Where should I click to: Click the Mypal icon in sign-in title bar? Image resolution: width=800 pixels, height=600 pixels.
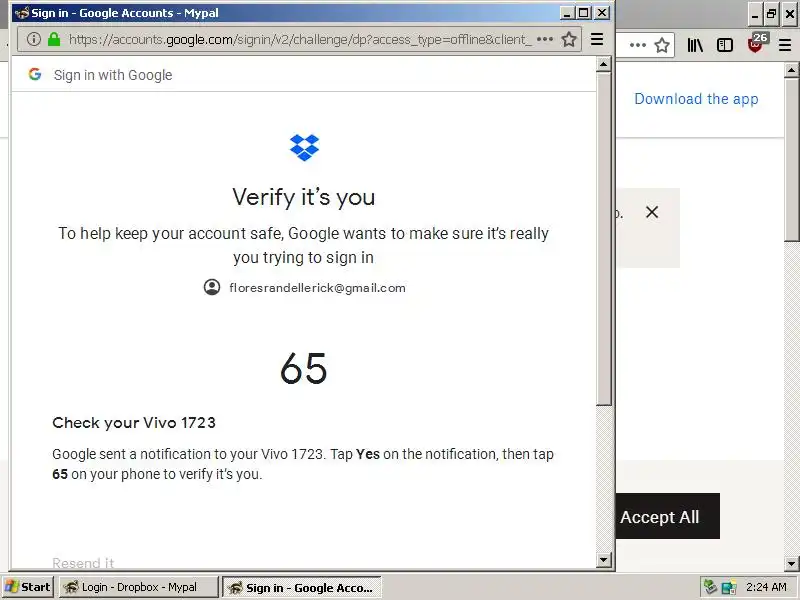coord(22,13)
